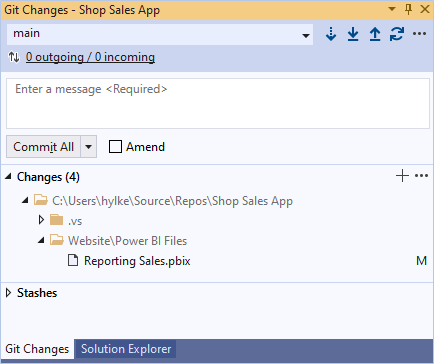Click the .vs folder icon
This screenshot has height=364, width=434.
coord(56,220)
